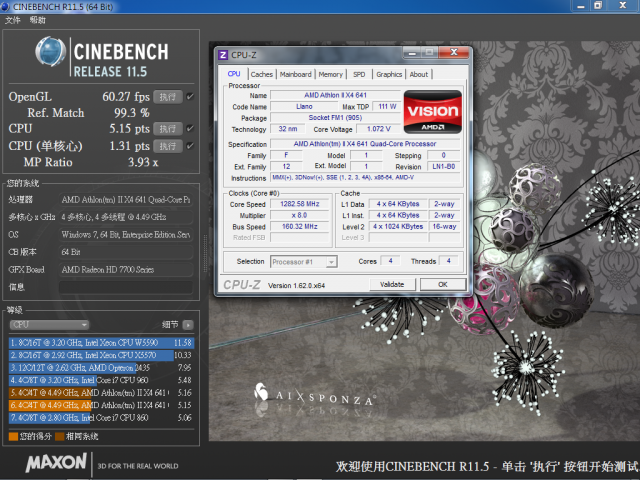Toggle the single-core CPU test checkbox

[190, 146]
